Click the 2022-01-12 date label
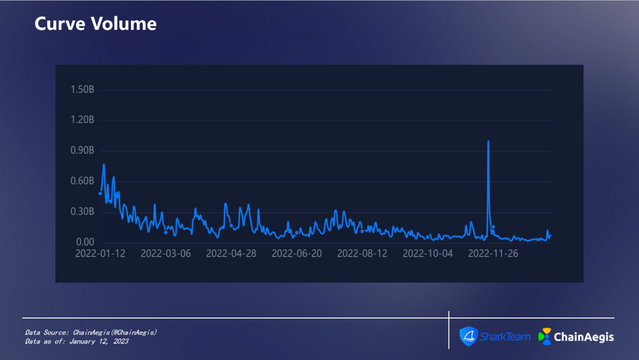639x360 pixels. tap(100, 254)
